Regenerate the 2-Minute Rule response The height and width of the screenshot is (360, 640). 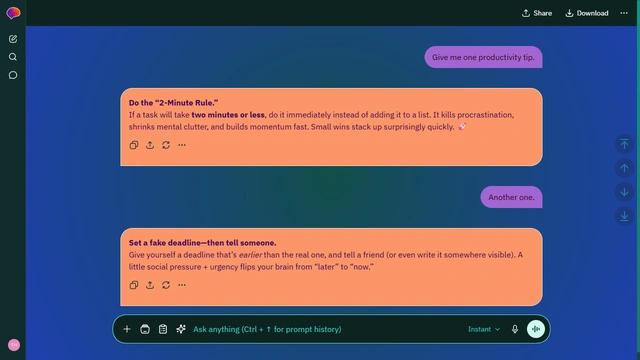[x=166, y=145]
